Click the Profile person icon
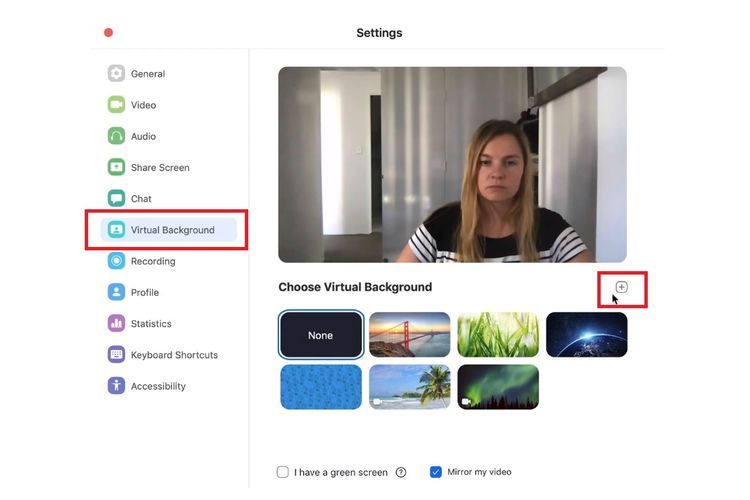Image resolution: width=750 pixels, height=500 pixels. click(116, 292)
